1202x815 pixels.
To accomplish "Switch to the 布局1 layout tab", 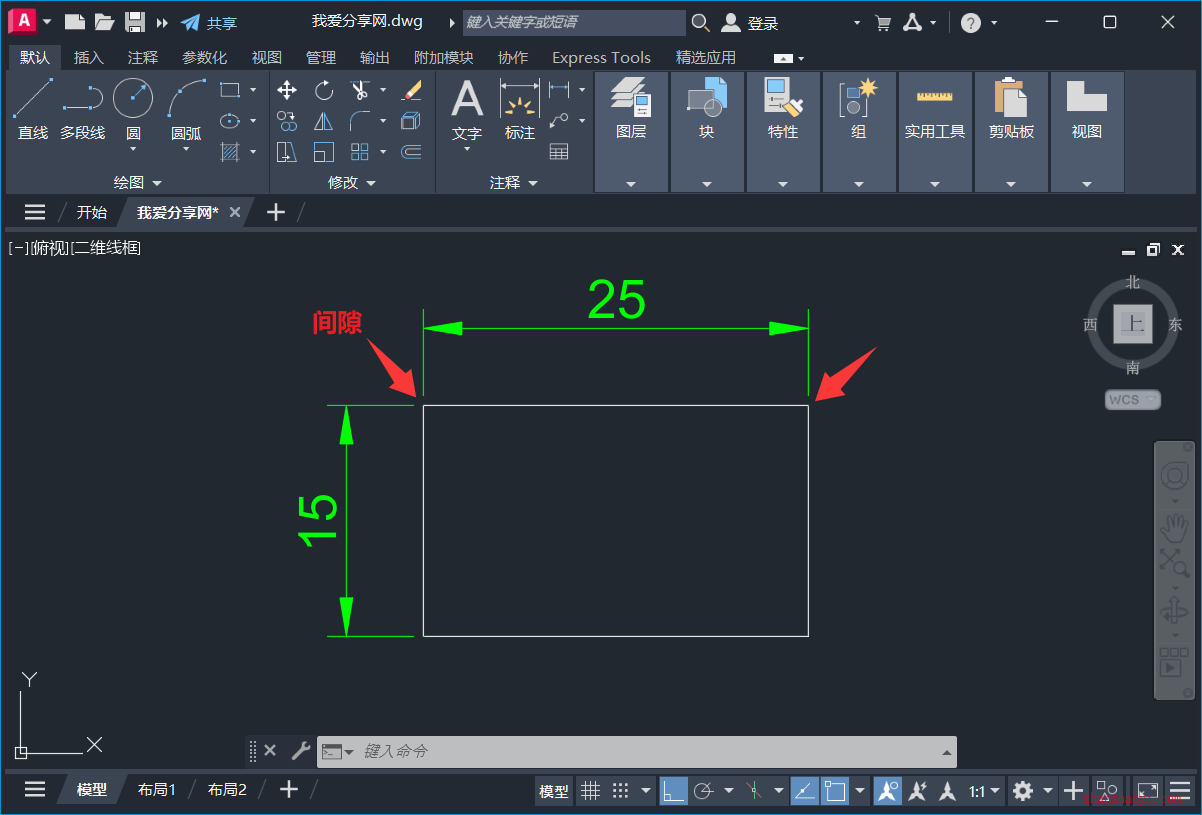I will click(x=157, y=790).
